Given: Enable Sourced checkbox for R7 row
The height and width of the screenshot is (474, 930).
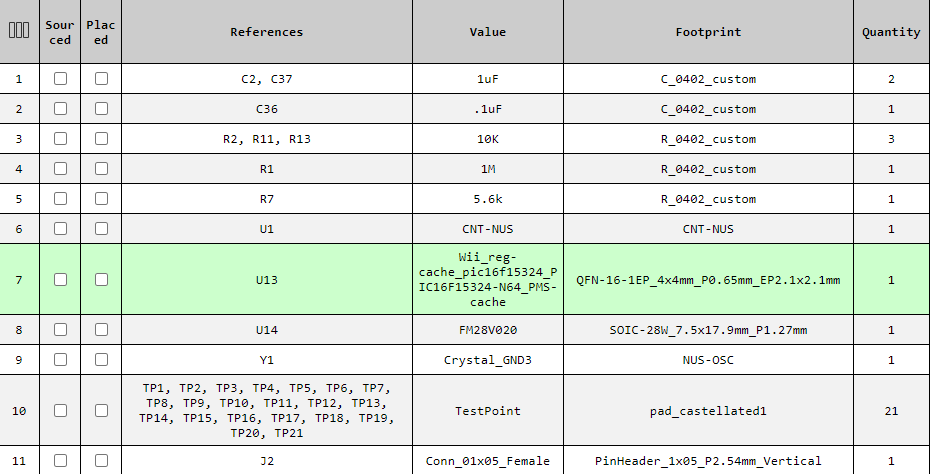Looking at the screenshot, I should point(60,199).
